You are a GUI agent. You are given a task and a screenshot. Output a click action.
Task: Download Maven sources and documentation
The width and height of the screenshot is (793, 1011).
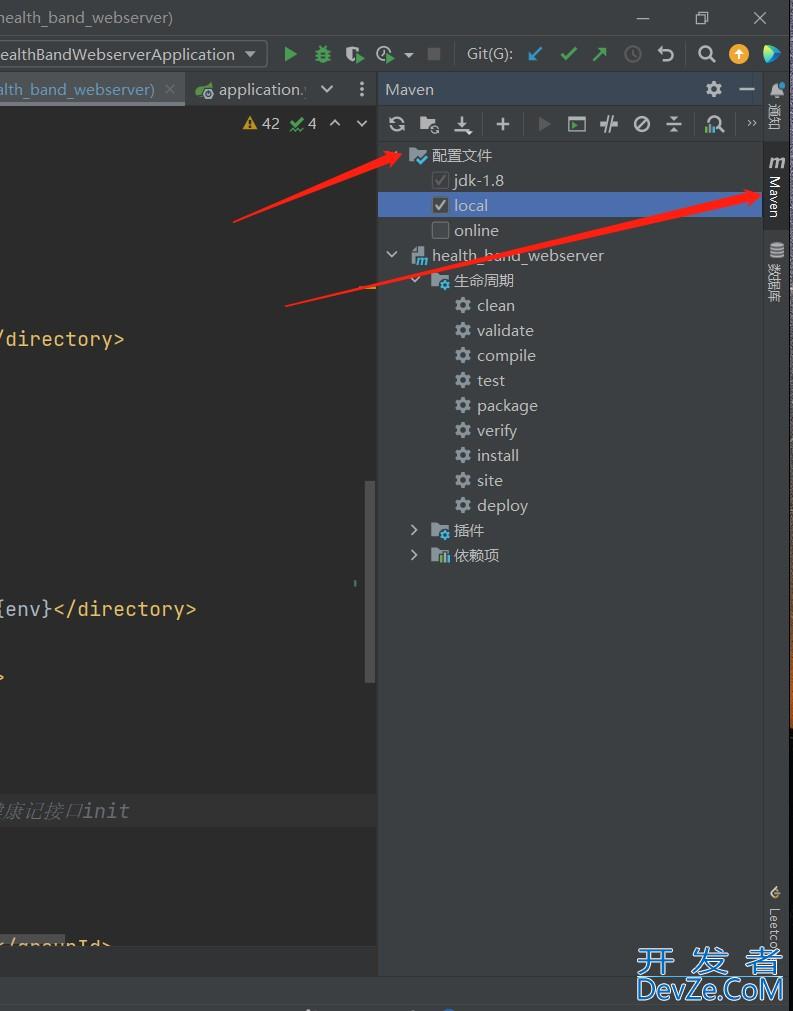coord(462,124)
